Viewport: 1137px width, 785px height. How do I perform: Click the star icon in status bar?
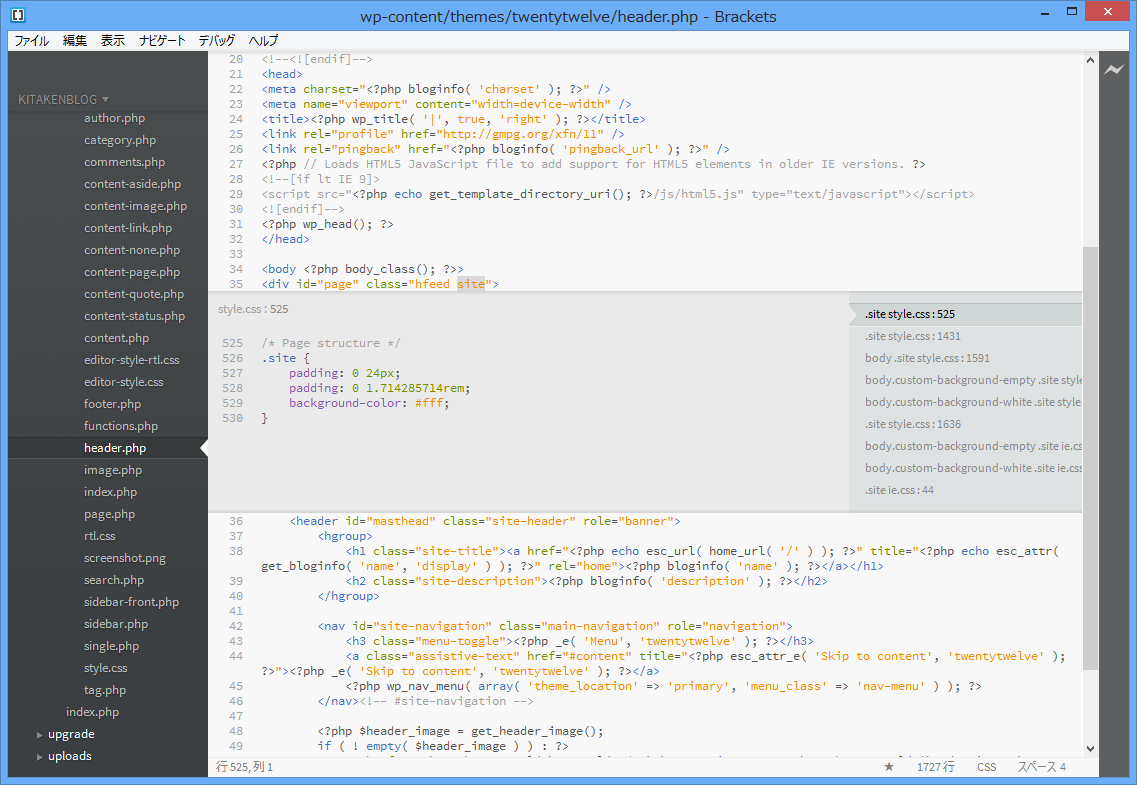click(888, 767)
